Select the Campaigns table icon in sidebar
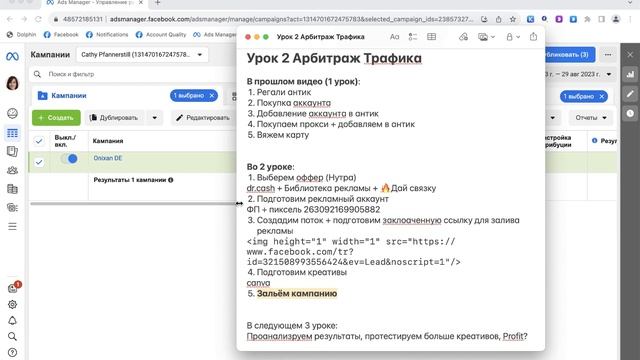Viewport: 640px width, 360px height. point(12,133)
